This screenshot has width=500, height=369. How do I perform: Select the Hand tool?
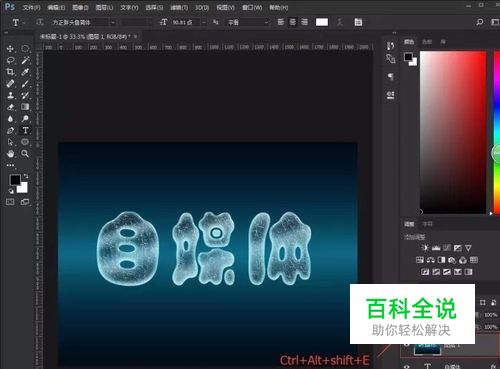(10, 154)
